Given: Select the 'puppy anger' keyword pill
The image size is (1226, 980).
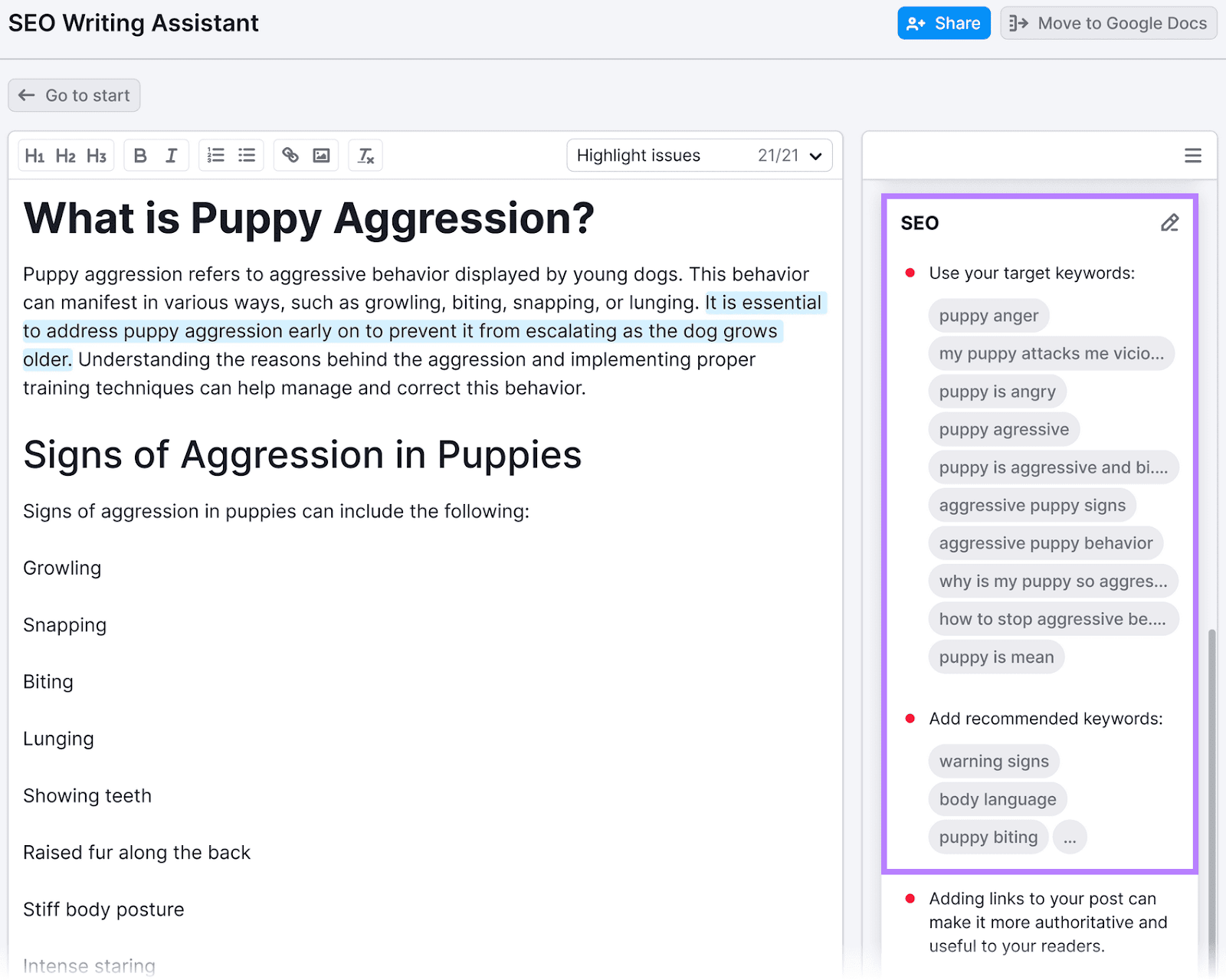Looking at the screenshot, I should pos(988,315).
